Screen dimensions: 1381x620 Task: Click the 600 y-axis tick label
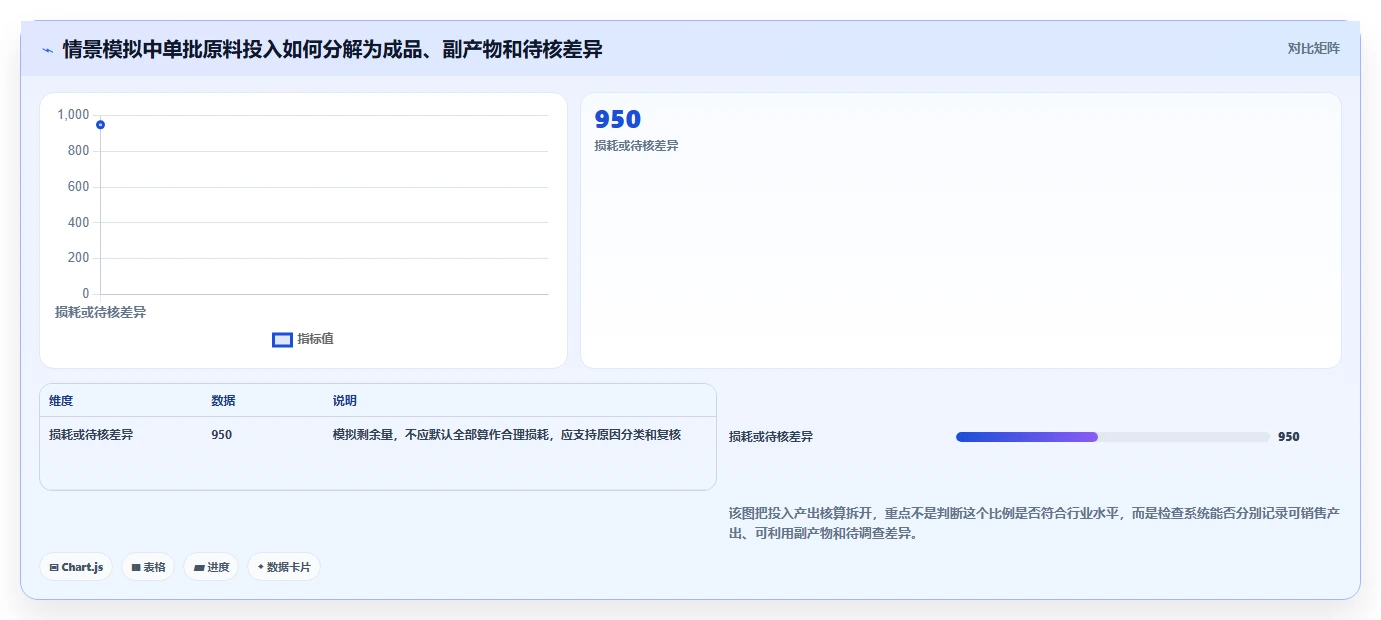pyautogui.click(x=78, y=187)
